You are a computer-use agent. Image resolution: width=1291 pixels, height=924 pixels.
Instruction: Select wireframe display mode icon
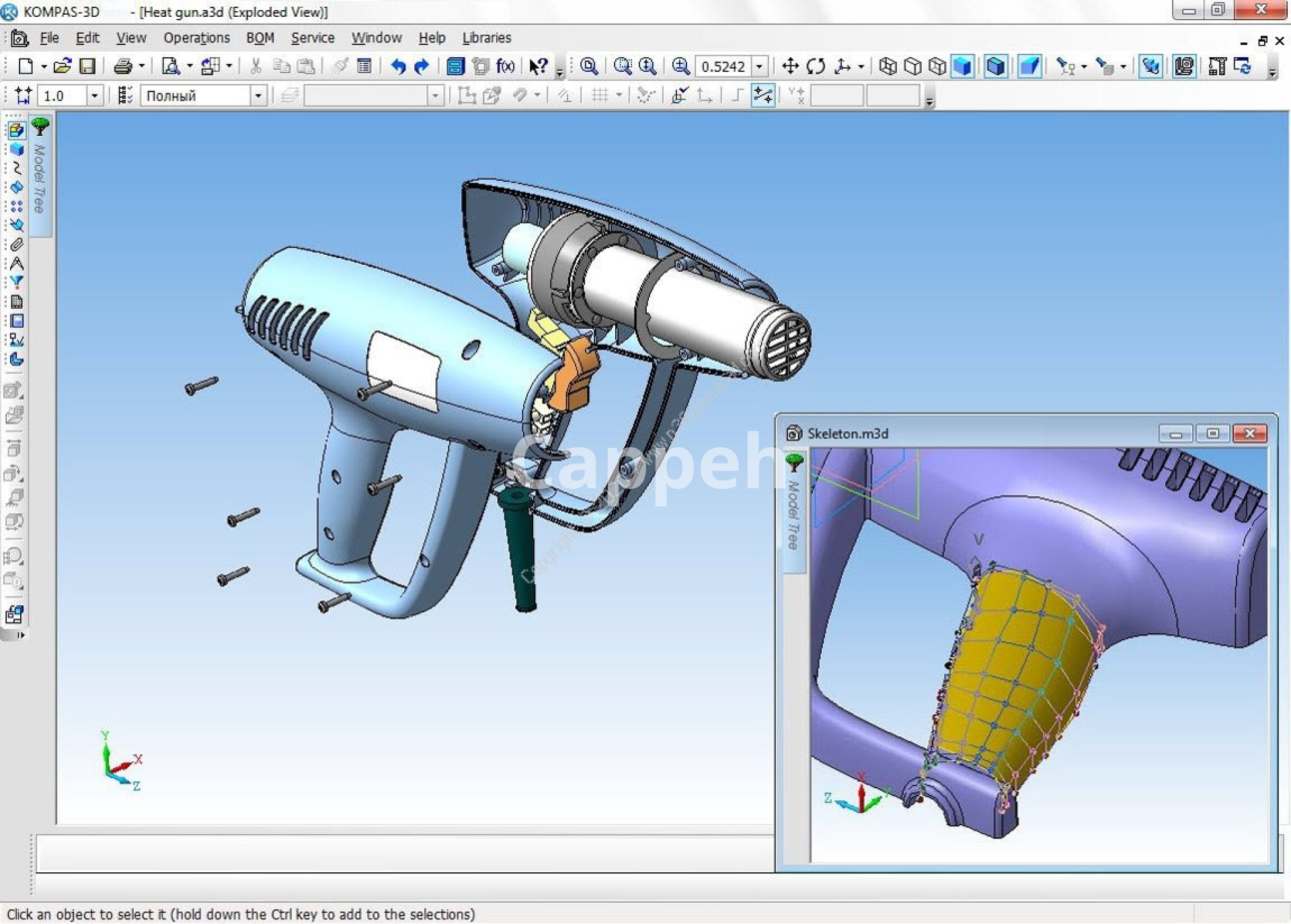[888, 66]
